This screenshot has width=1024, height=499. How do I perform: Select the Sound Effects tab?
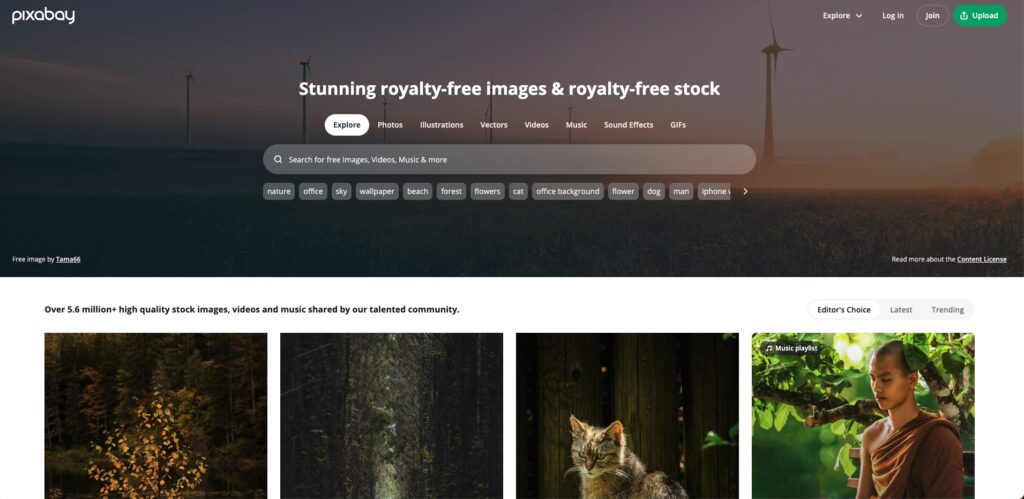pos(628,125)
